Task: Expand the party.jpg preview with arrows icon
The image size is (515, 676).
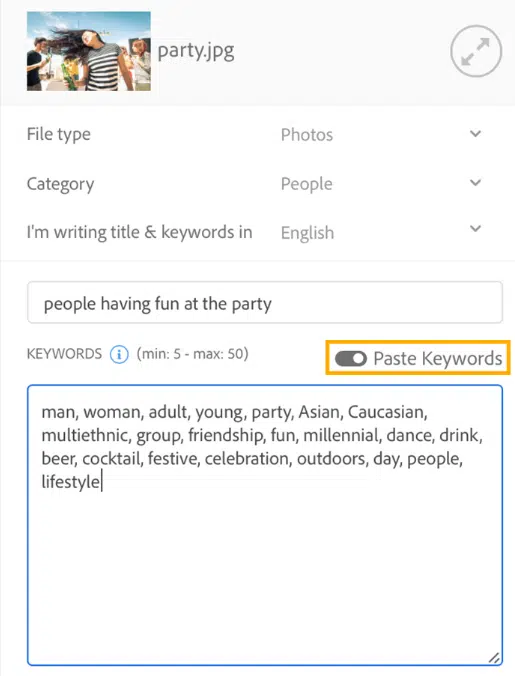Action: pos(476,51)
